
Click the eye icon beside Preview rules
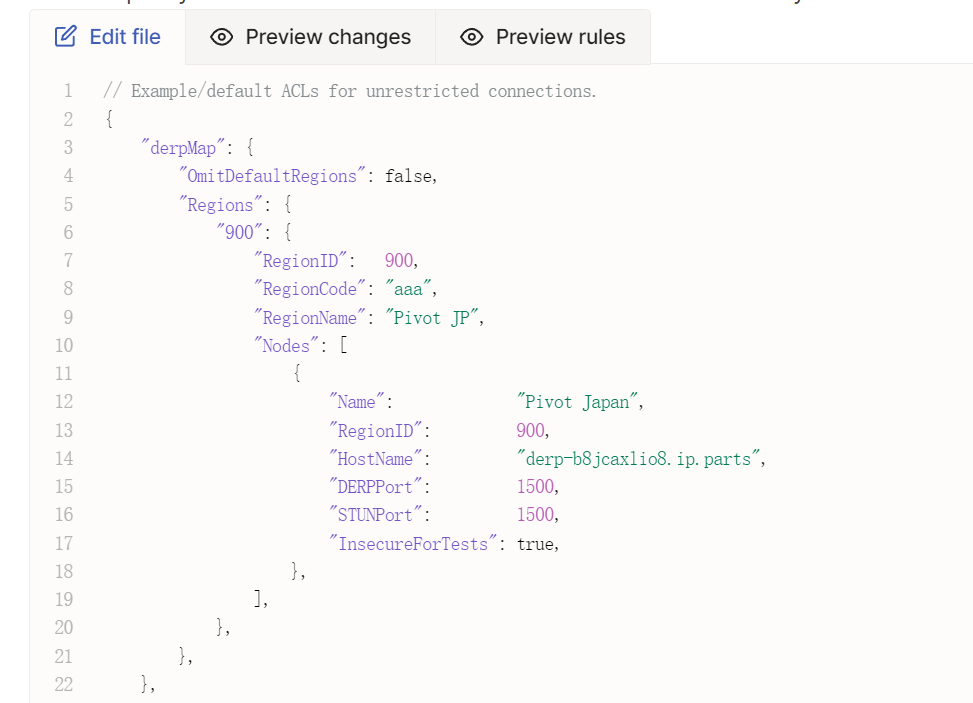point(472,37)
